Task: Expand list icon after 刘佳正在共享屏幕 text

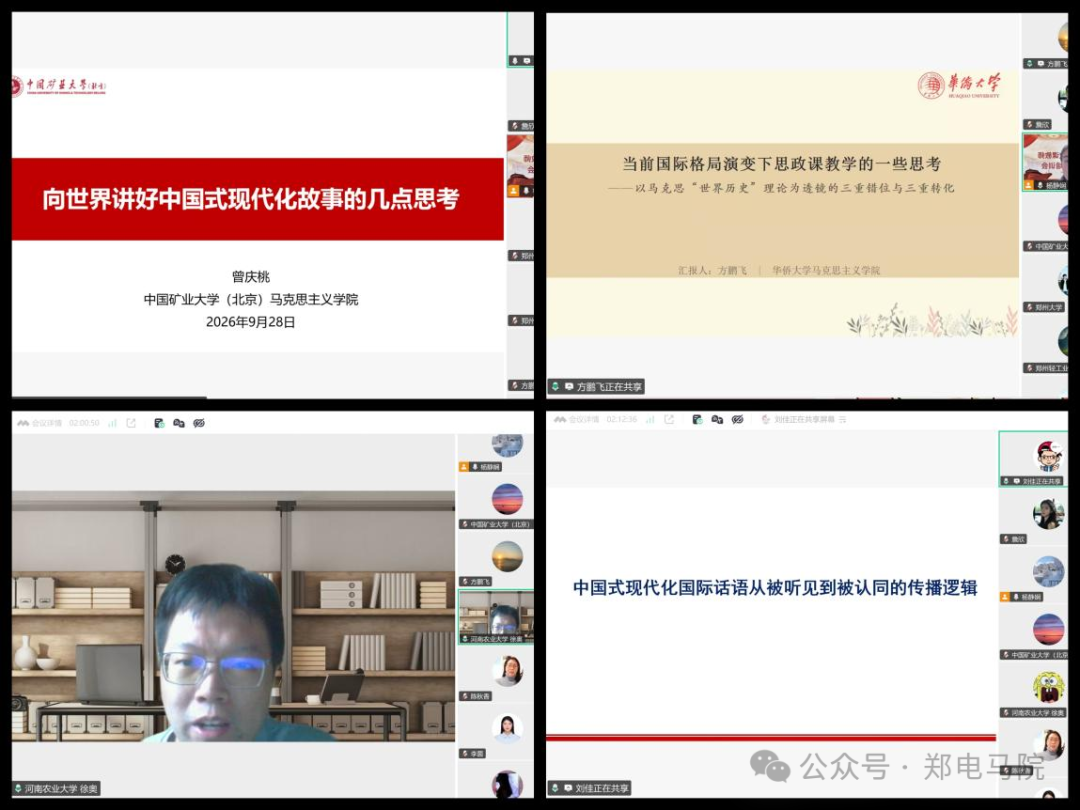Action: tap(842, 419)
